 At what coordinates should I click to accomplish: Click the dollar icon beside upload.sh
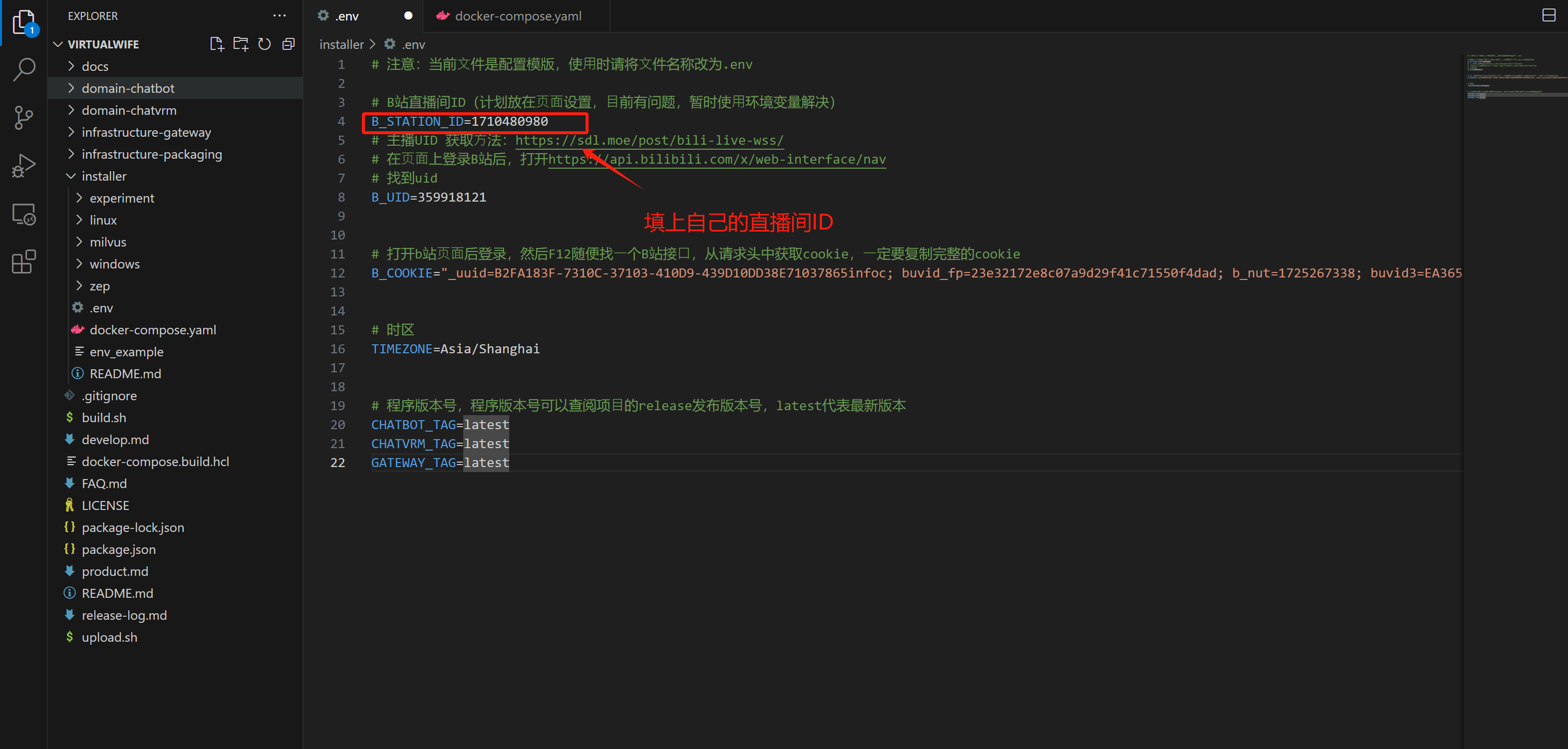[x=69, y=637]
